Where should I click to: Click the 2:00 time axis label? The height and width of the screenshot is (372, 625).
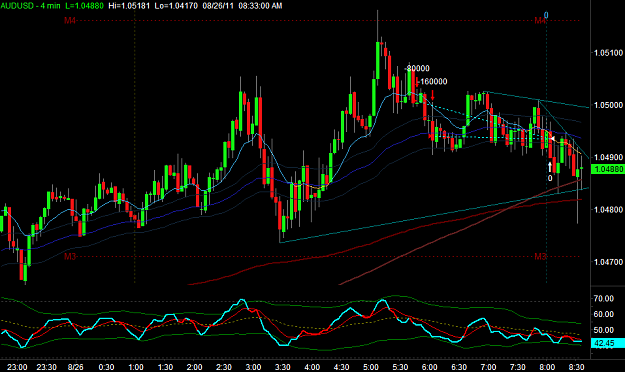195,367
